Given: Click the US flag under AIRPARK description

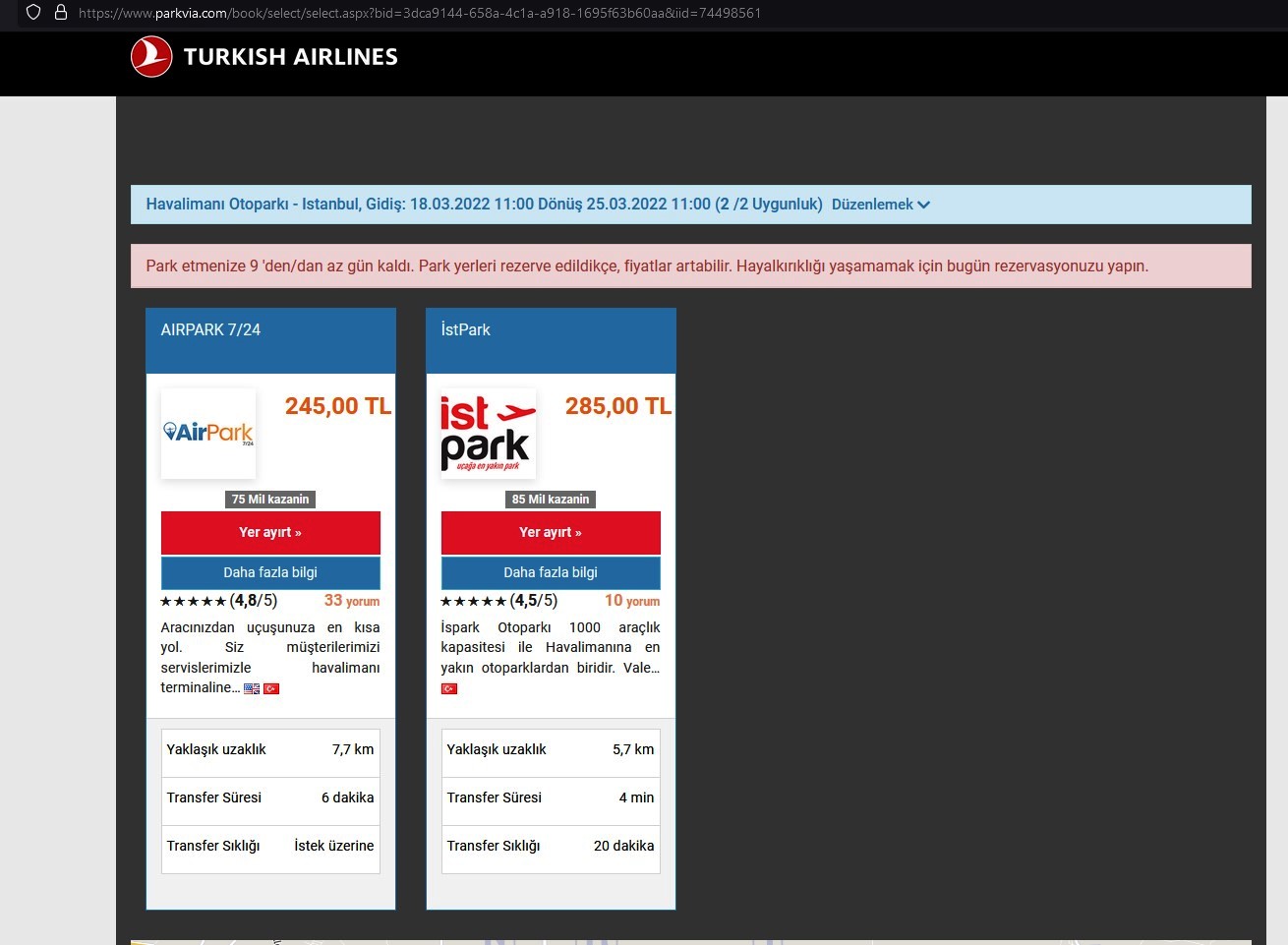Looking at the screenshot, I should [x=252, y=688].
